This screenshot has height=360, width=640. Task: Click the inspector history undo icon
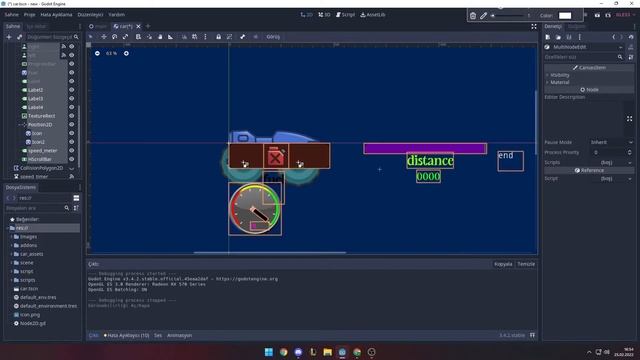(631, 37)
